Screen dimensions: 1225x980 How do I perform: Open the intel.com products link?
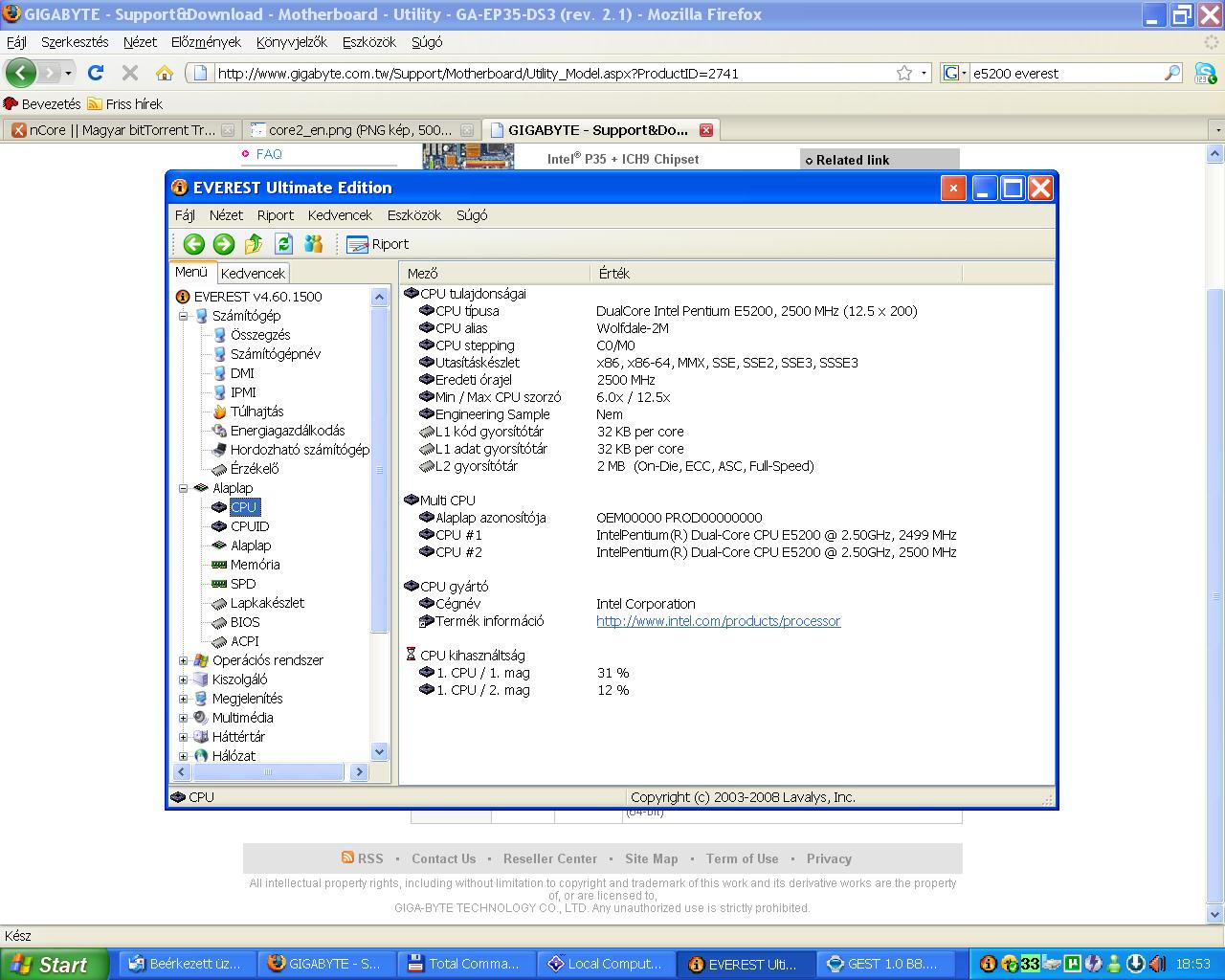(x=718, y=621)
